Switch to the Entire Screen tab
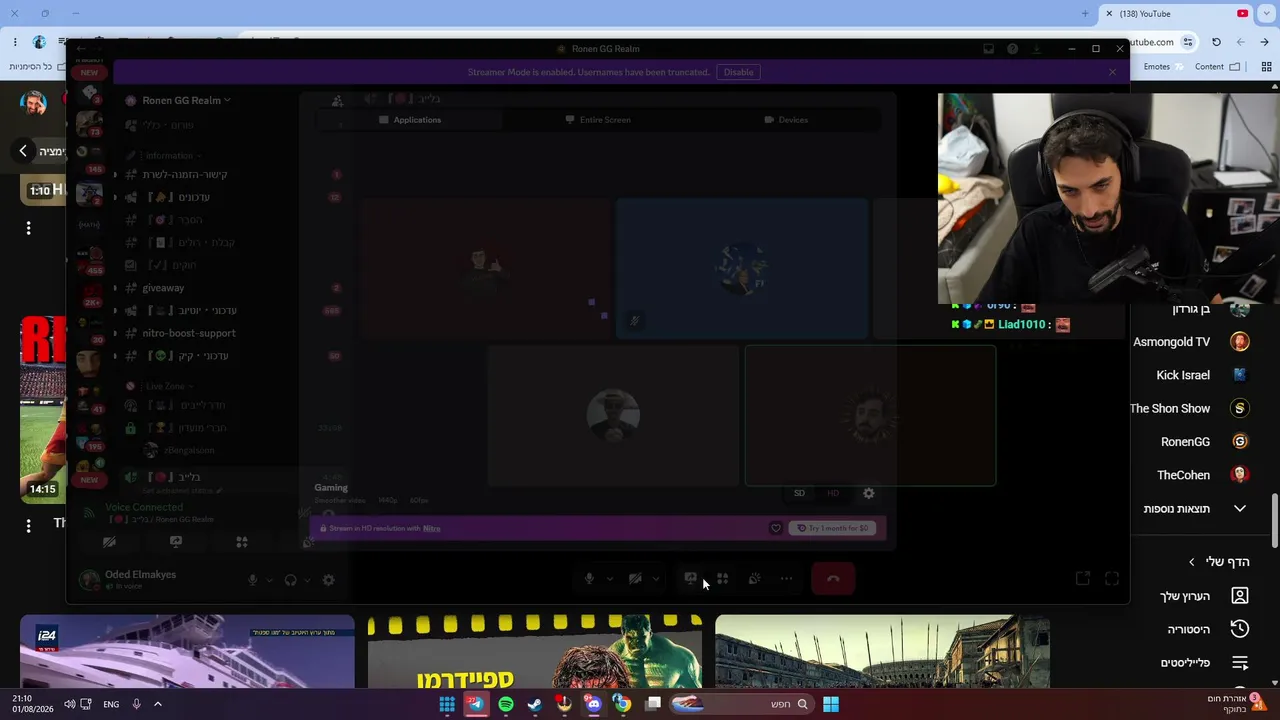The image size is (1280, 720). [x=598, y=120]
